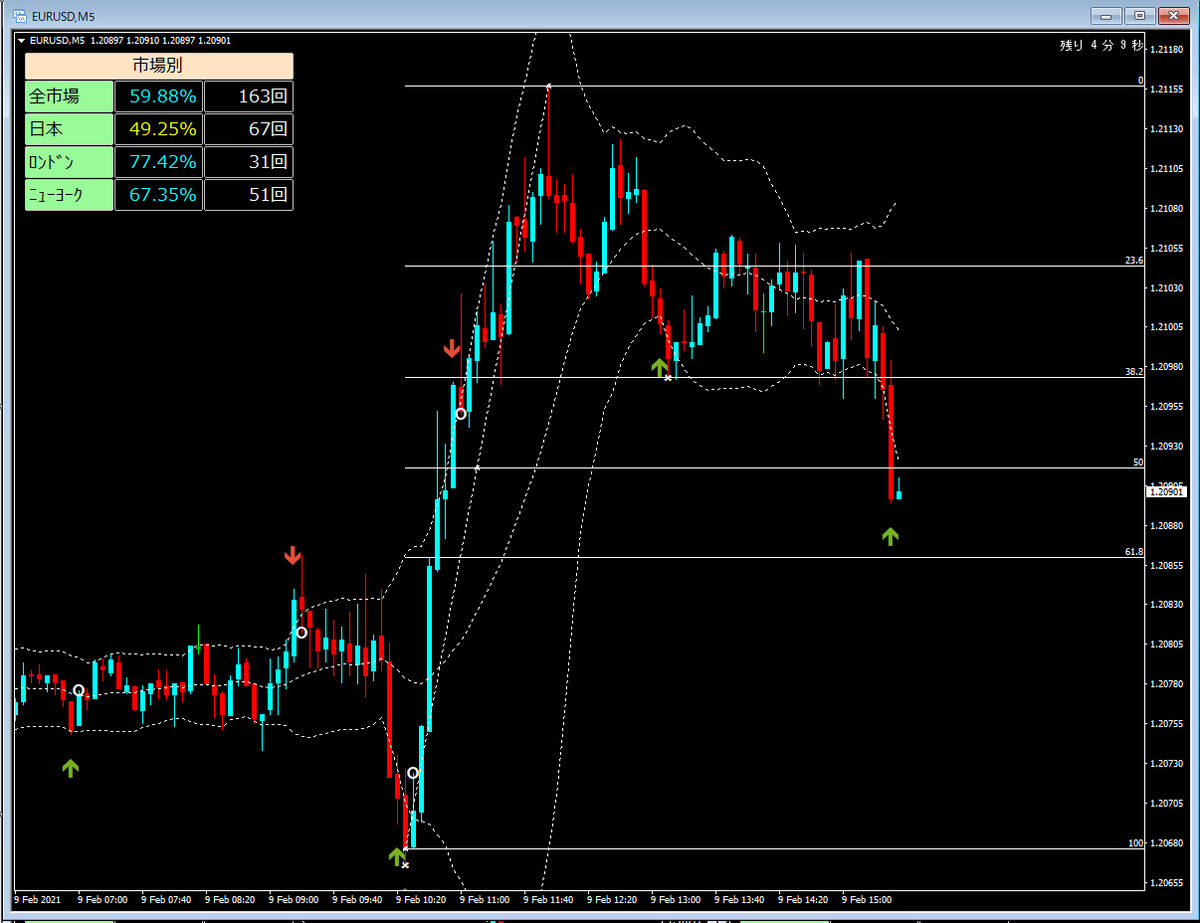Click the 9 Feb 08:20 time label
Screen dimensions: 1200x923
point(231,899)
